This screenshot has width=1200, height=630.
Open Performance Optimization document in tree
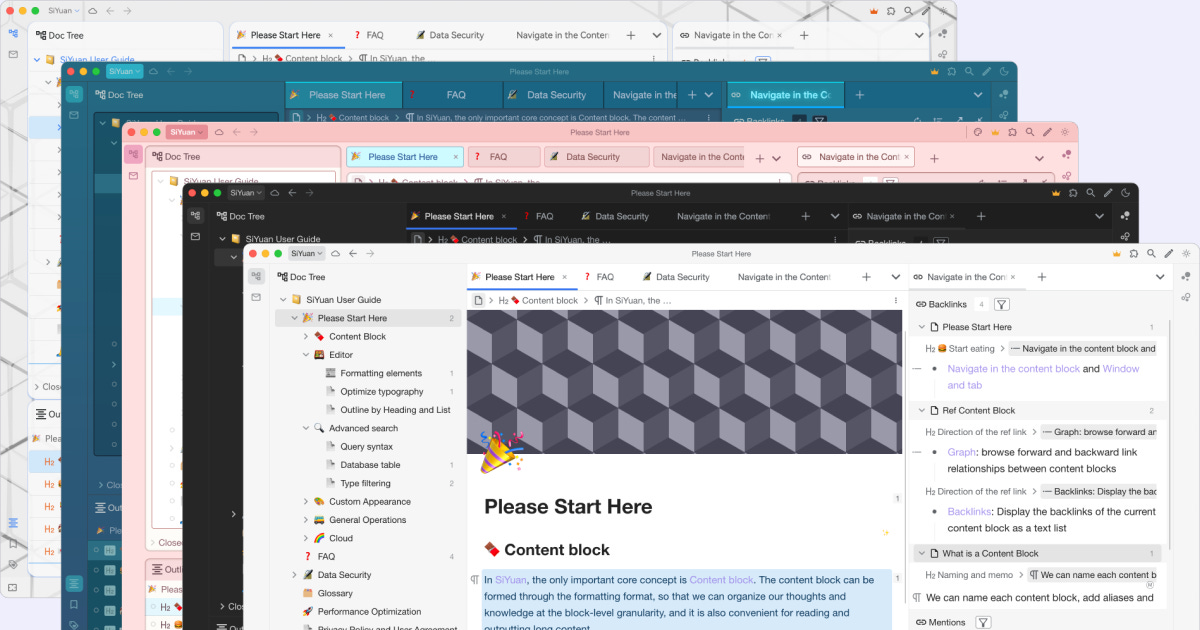click(x=370, y=612)
